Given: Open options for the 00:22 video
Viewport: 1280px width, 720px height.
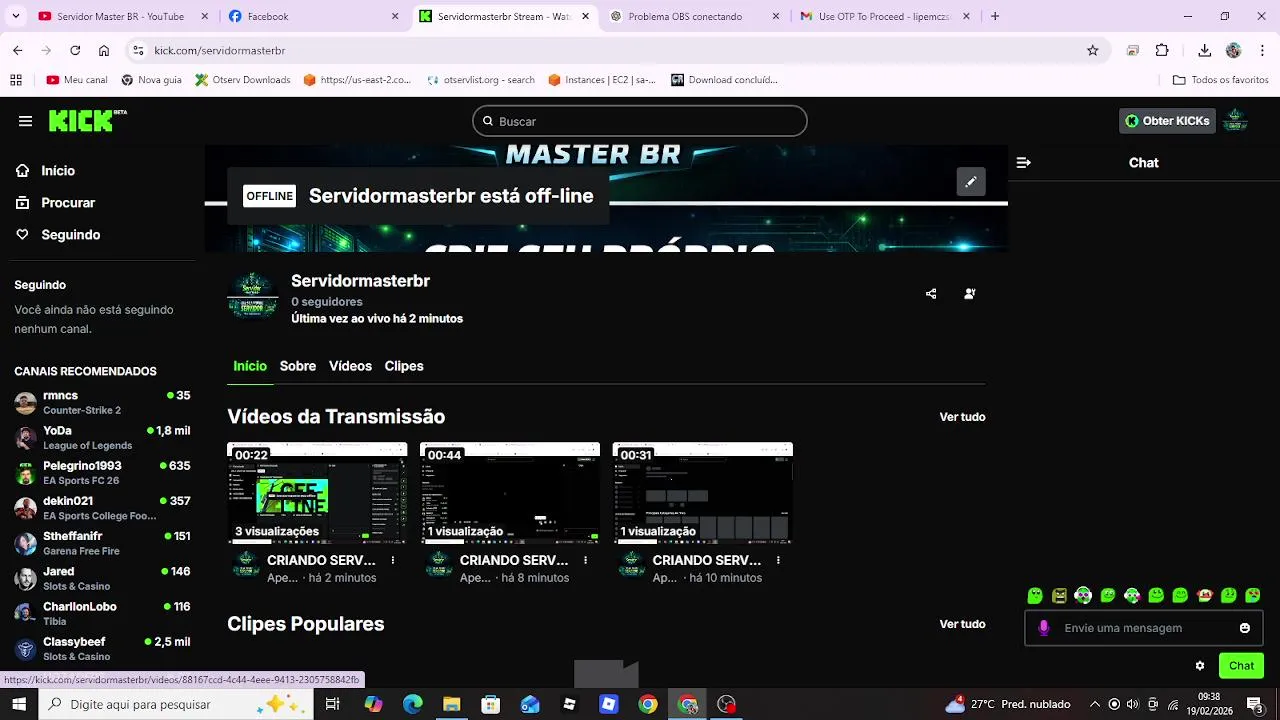Looking at the screenshot, I should click(393, 561).
